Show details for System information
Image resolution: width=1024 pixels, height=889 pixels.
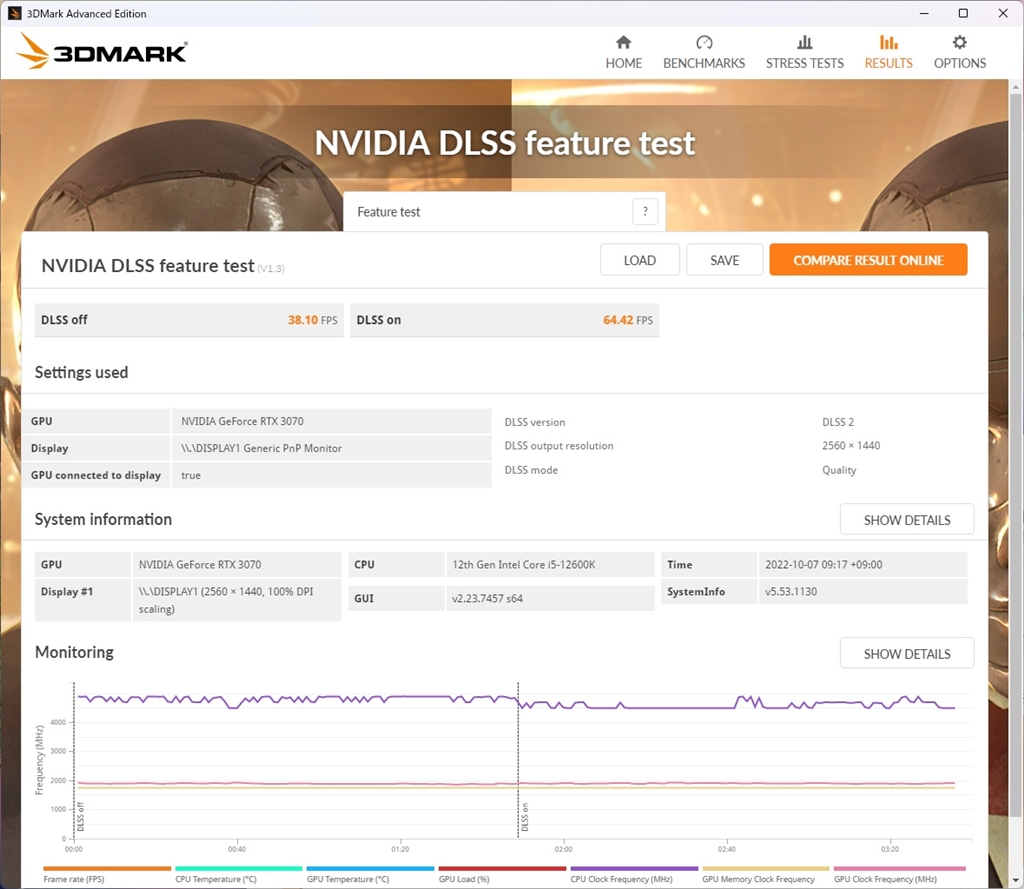pos(906,519)
